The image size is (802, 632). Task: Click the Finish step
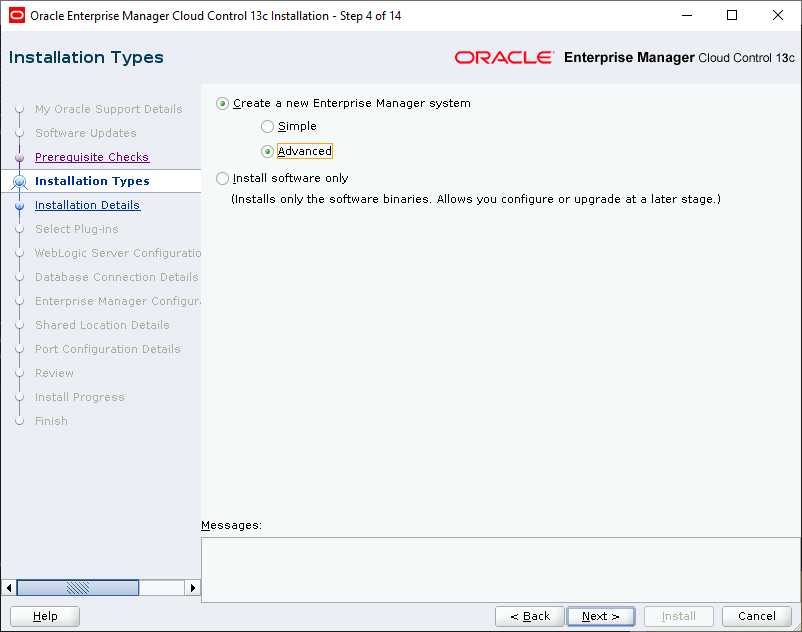pyautogui.click(x=51, y=421)
